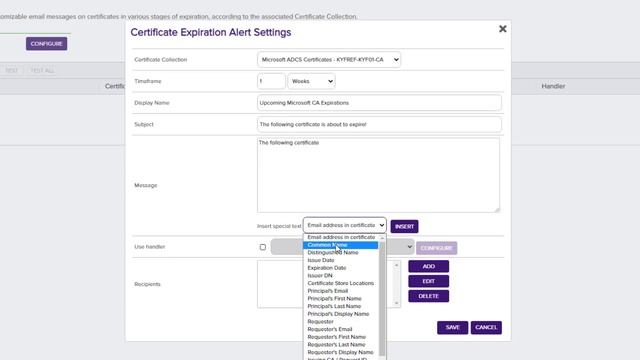640x360 pixels.
Task: Click the Subject input field
Action: coord(379,124)
